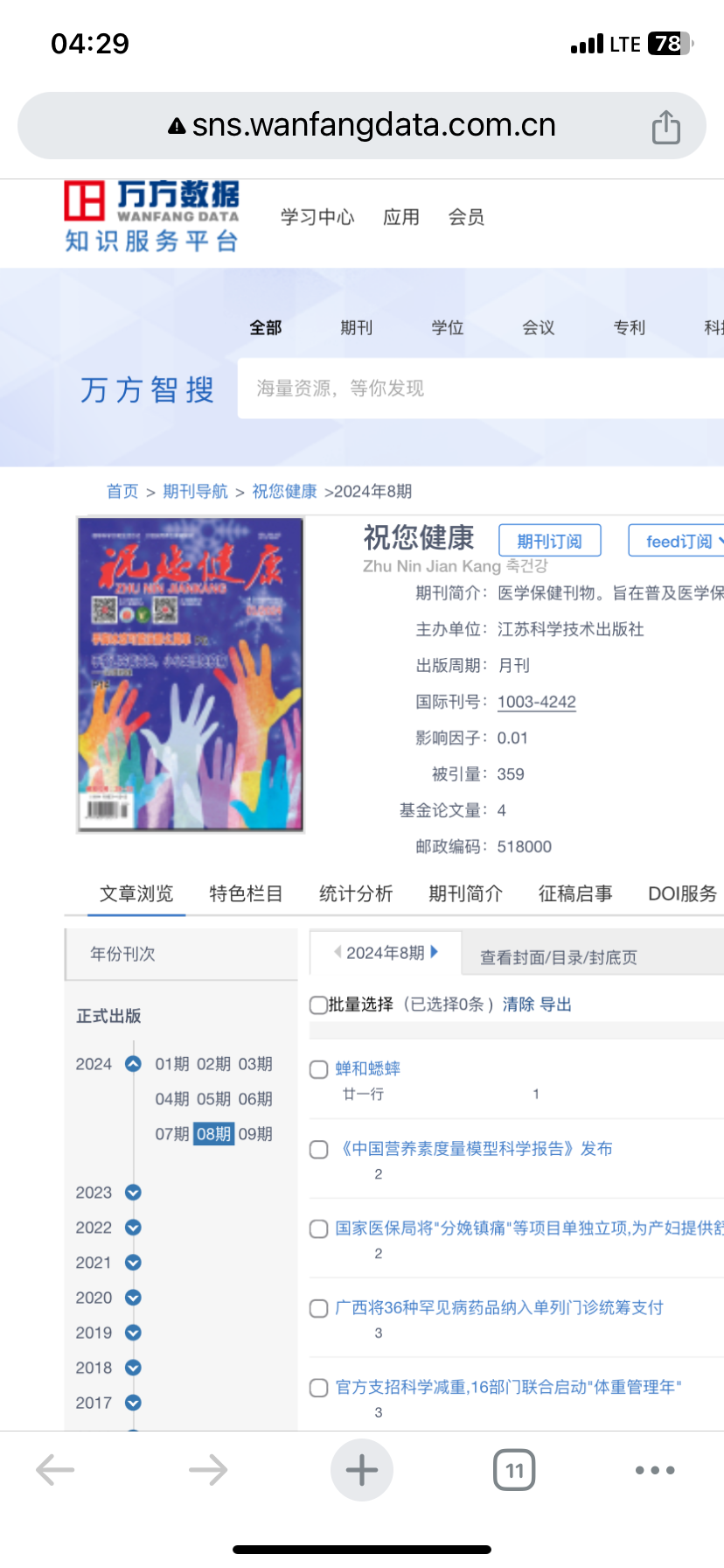
Task: Open a new tab with plus button
Action: [362, 1470]
